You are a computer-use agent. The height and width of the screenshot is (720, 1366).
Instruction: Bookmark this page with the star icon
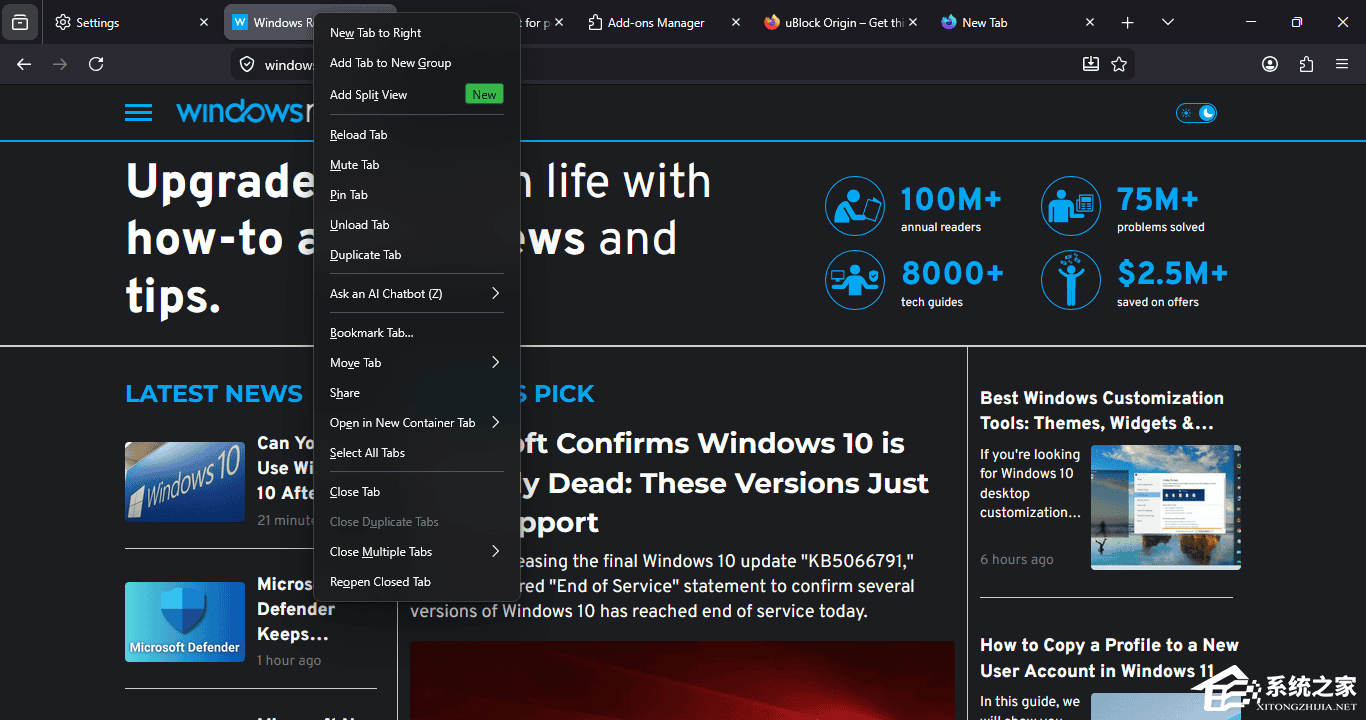(1119, 64)
